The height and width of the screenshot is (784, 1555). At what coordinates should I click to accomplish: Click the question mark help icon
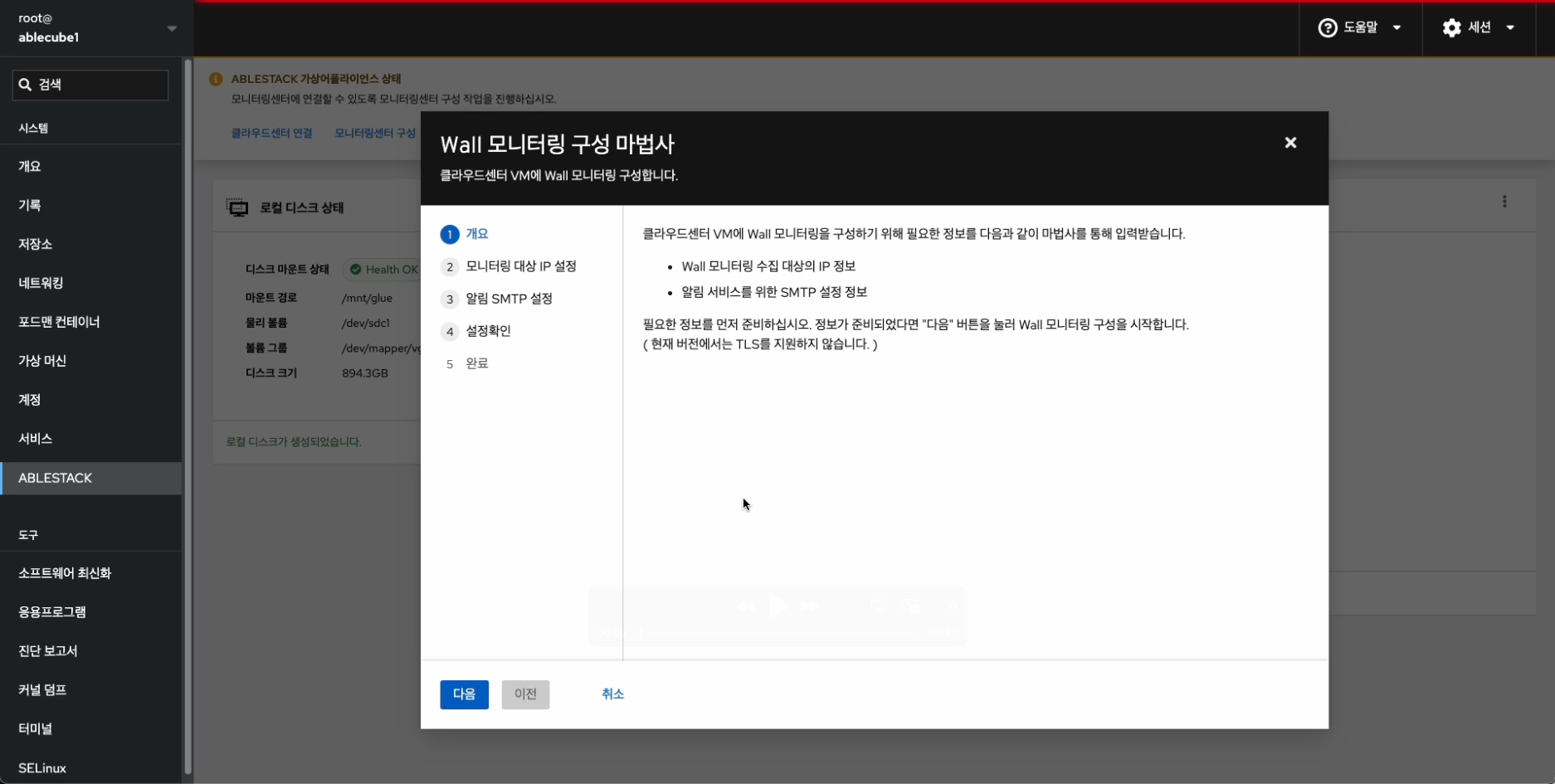(1327, 28)
